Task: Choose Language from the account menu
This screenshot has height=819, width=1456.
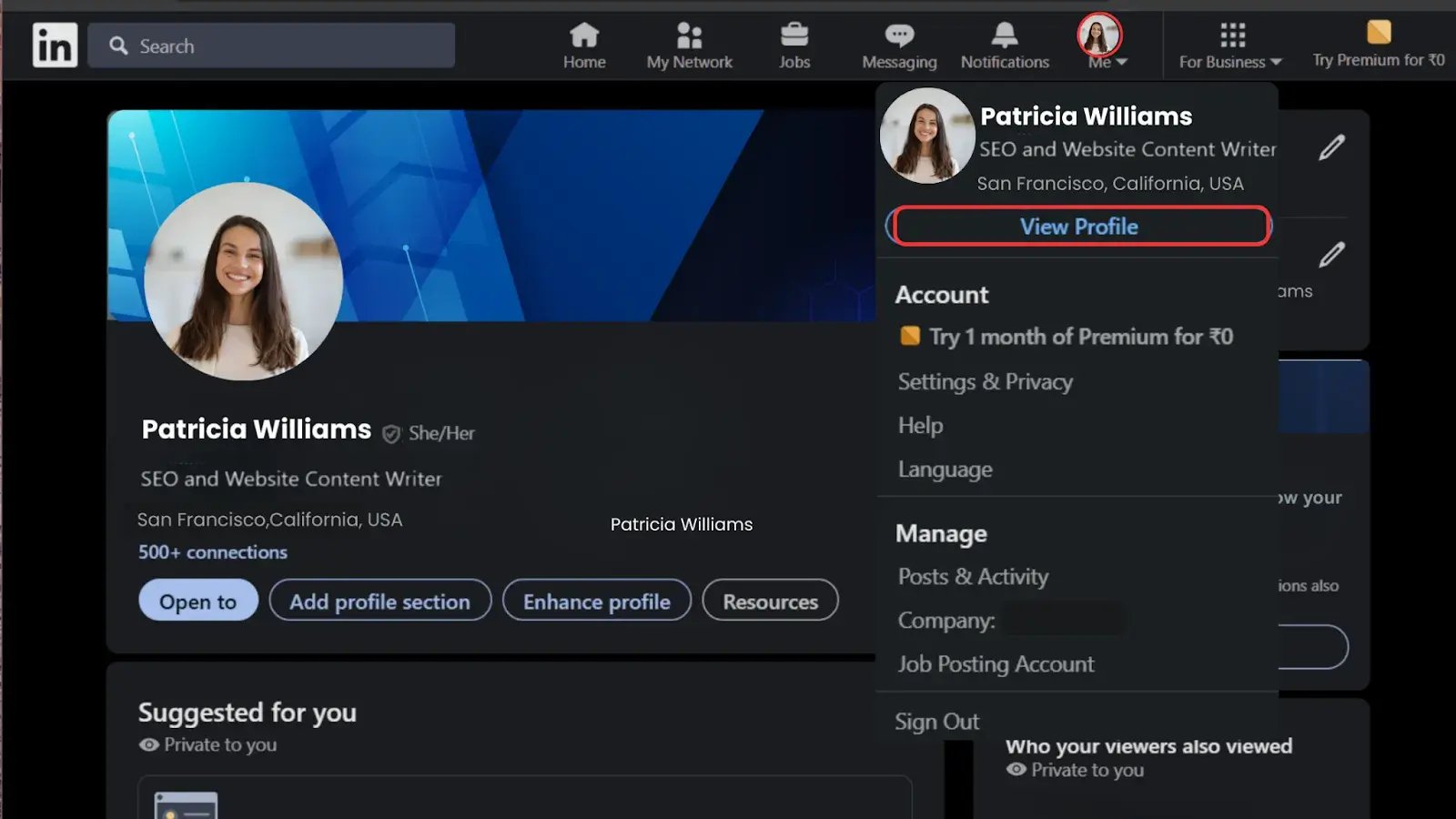Action: coord(945,470)
